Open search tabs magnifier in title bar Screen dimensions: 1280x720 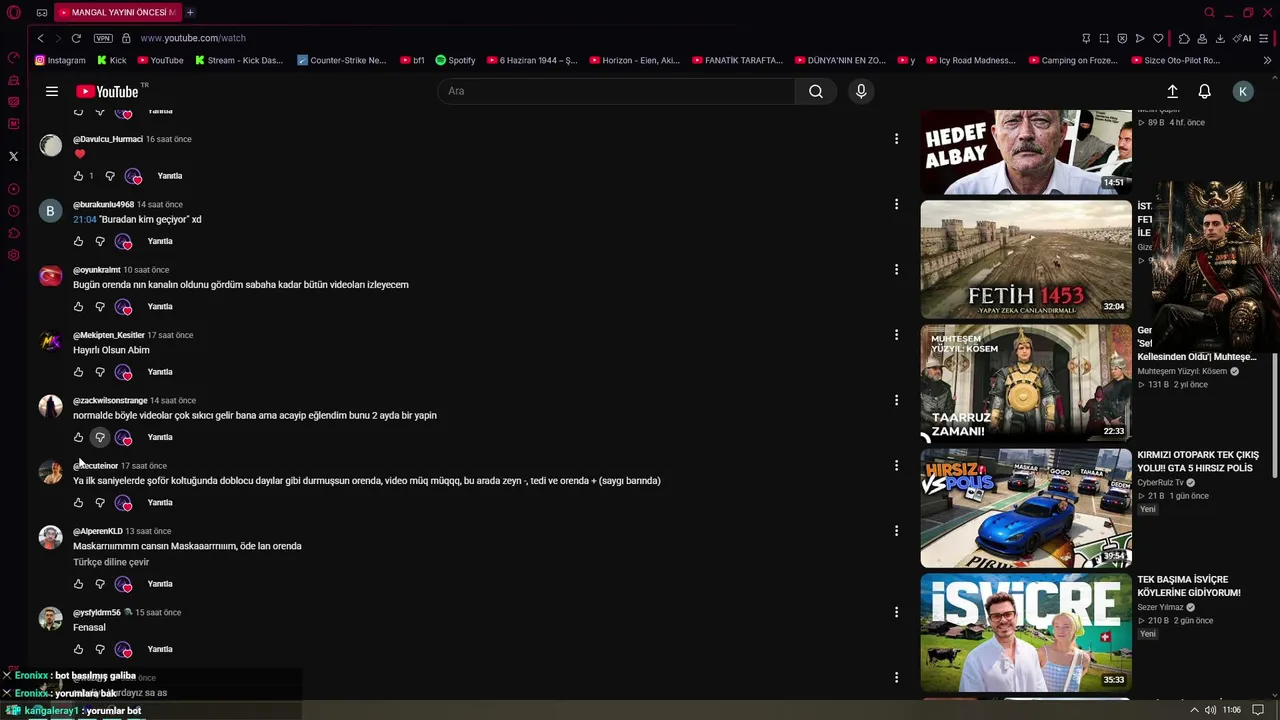(1209, 12)
